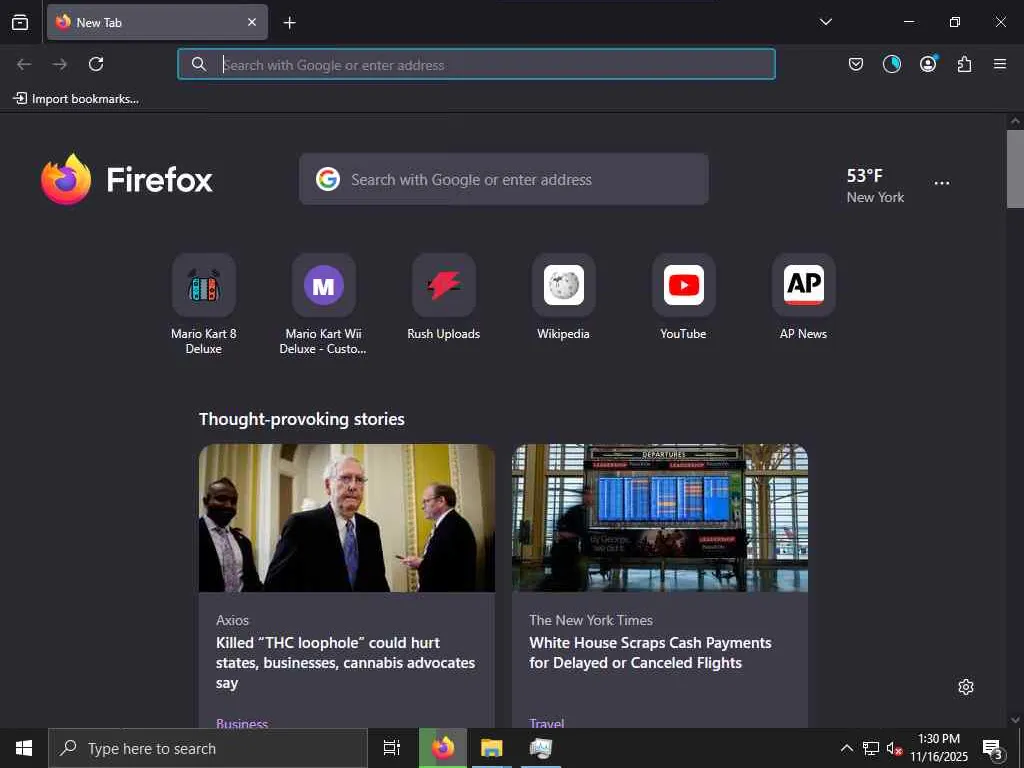
Task: Open the 53°F New York weather widget
Action: [x=875, y=185]
